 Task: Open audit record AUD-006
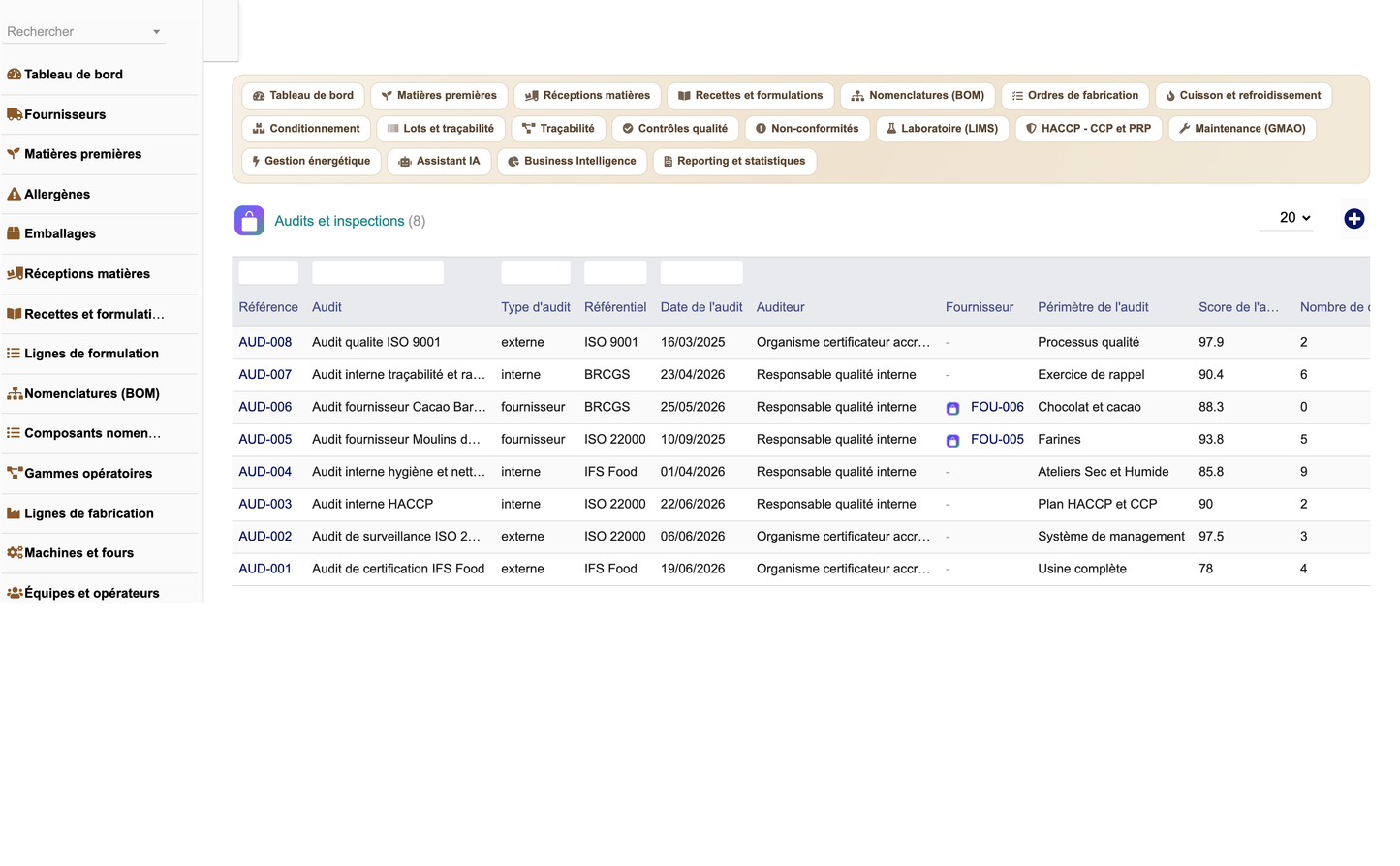tap(265, 407)
